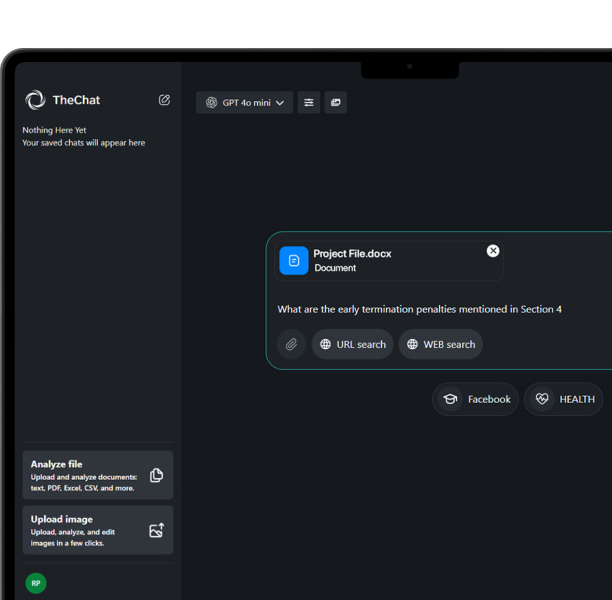The width and height of the screenshot is (612, 600).
Task: Open the Upload image card
Action: point(98,530)
